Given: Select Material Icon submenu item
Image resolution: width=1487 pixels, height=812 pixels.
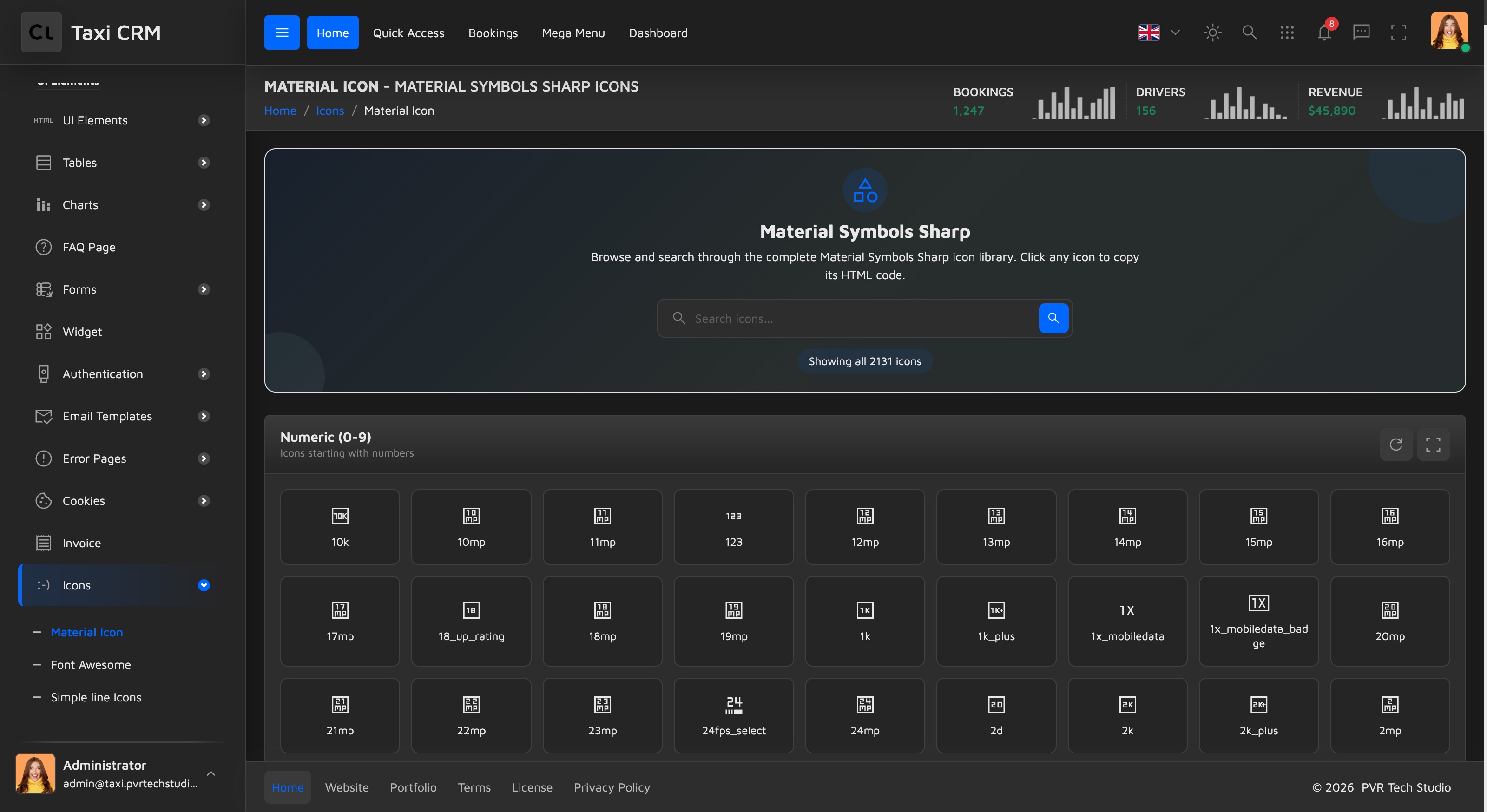Looking at the screenshot, I should click(86, 633).
